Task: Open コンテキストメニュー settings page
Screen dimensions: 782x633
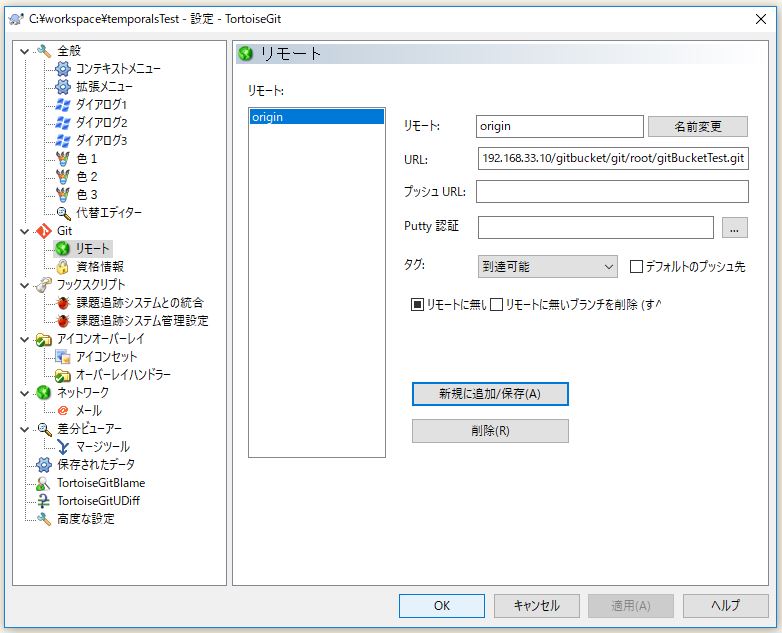Action: pyautogui.click(x=118, y=69)
